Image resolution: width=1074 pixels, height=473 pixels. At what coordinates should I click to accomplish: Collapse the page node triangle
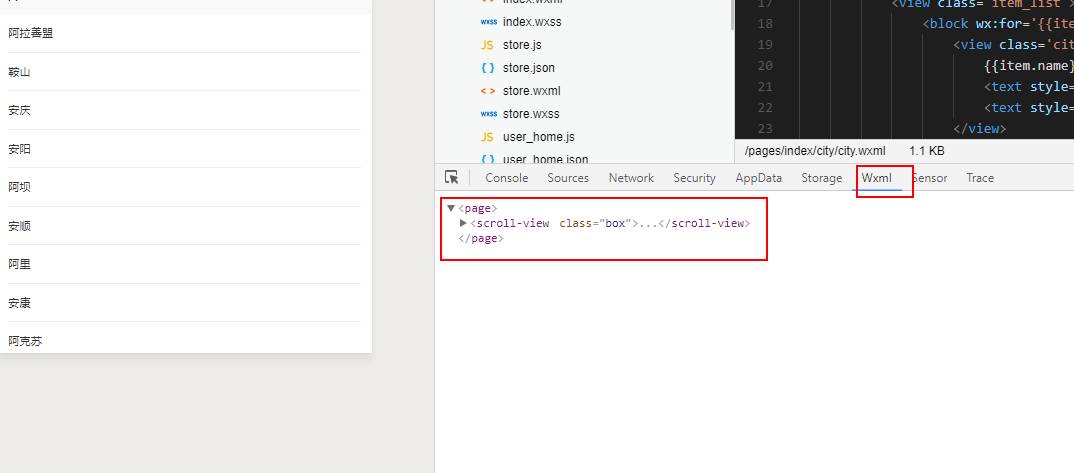tap(451, 208)
